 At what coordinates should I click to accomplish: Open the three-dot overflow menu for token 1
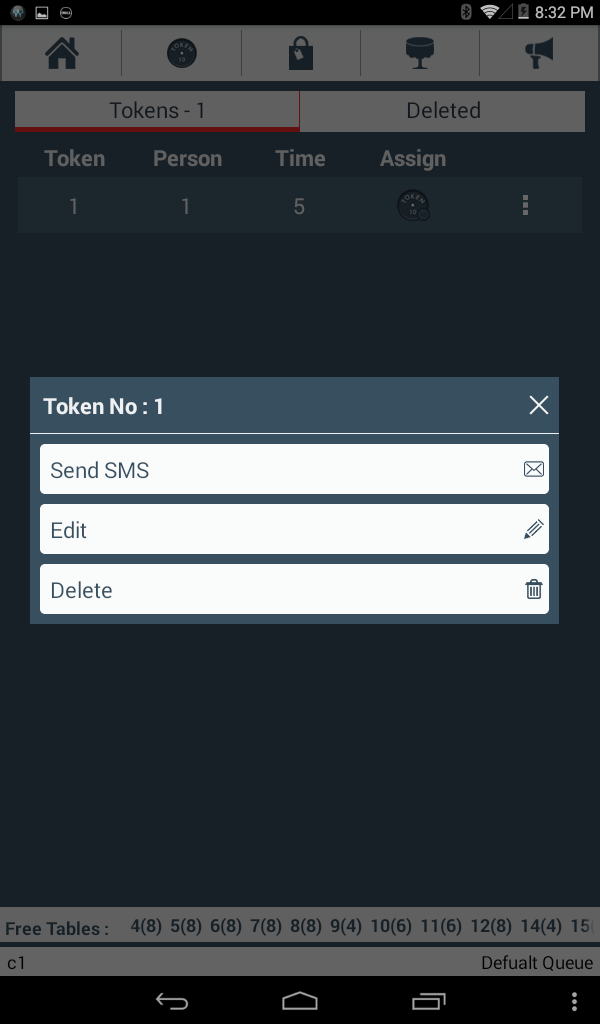[x=525, y=206]
